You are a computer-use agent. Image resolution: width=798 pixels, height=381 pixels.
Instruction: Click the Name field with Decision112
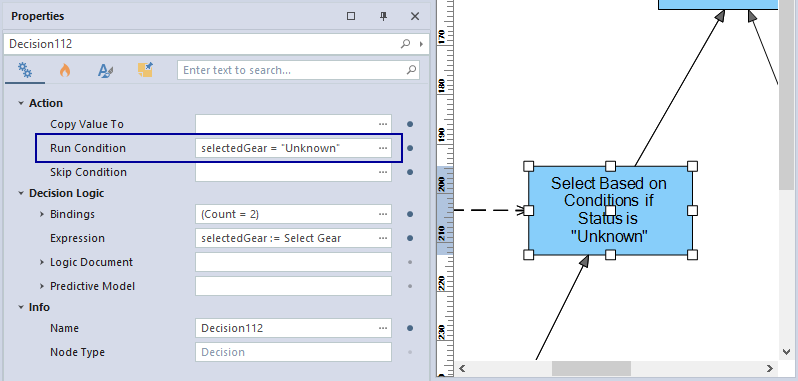pos(293,328)
